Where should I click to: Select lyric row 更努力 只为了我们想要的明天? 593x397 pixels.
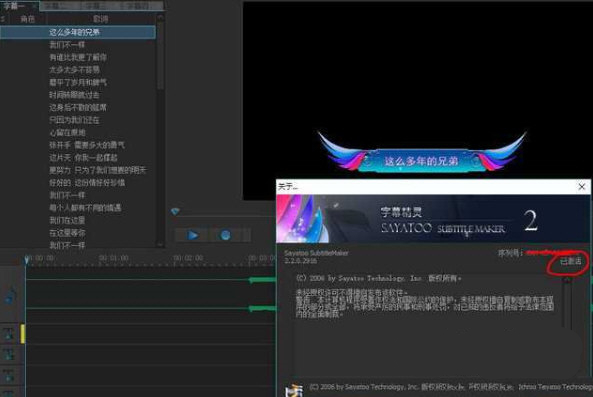click(x=78, y=170)
